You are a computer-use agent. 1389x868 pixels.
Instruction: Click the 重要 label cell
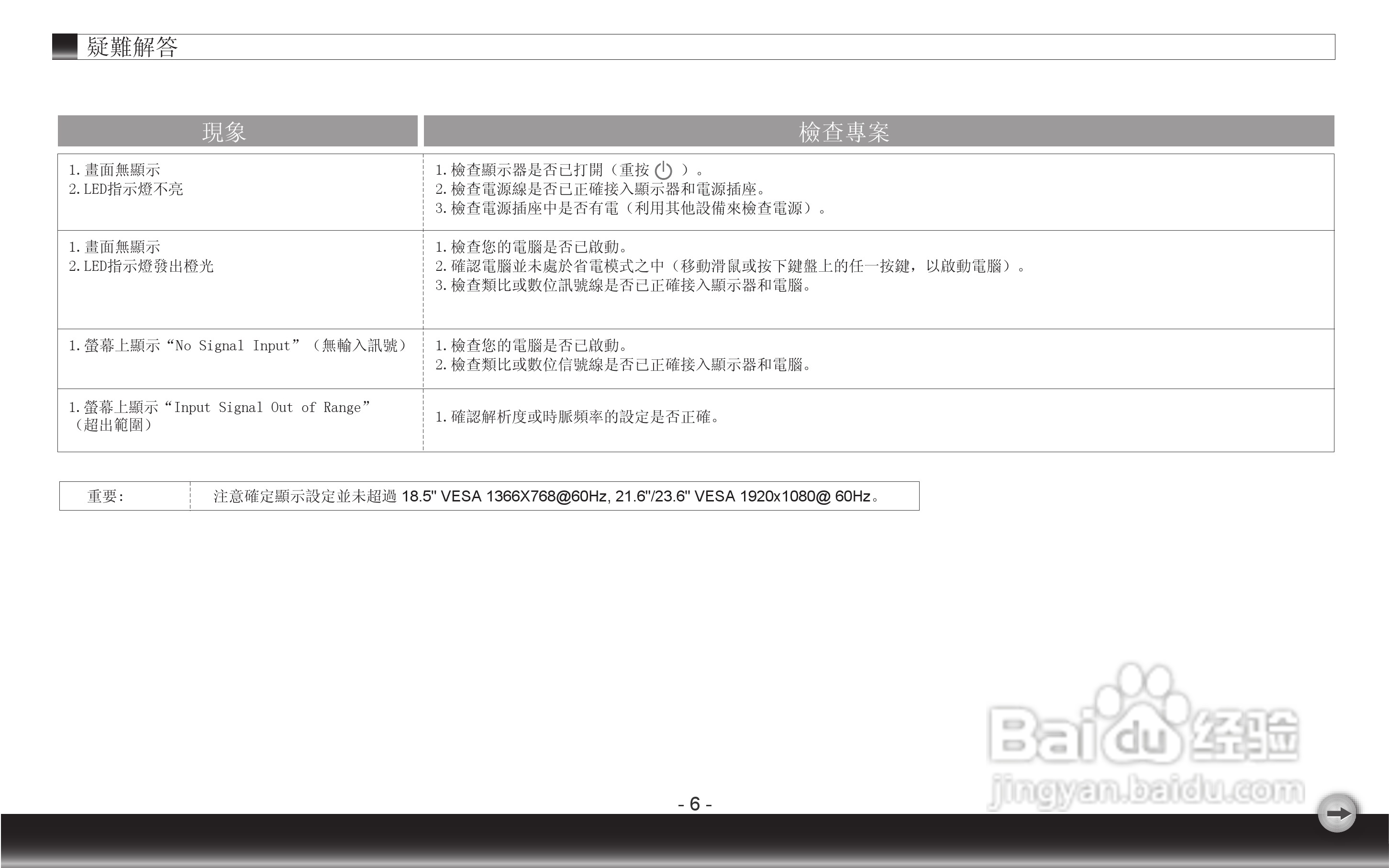pyautogui.click(x=106, y=496)
